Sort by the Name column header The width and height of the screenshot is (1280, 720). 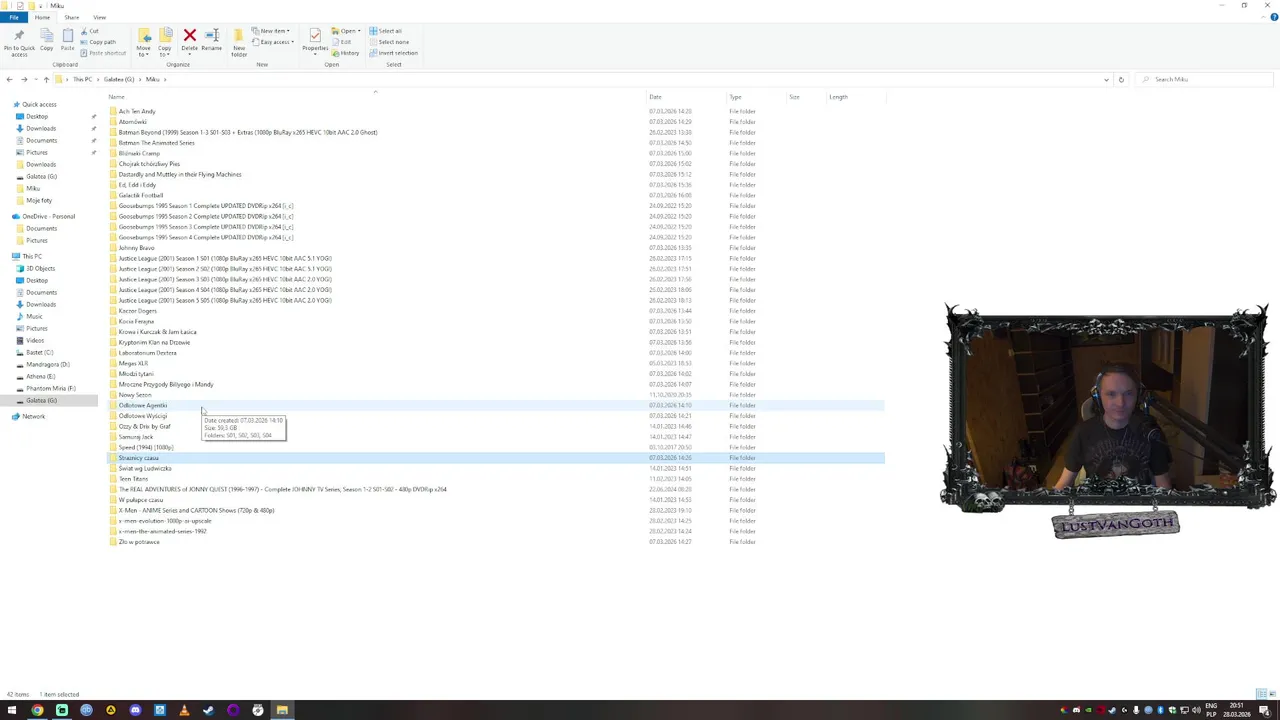116,97
